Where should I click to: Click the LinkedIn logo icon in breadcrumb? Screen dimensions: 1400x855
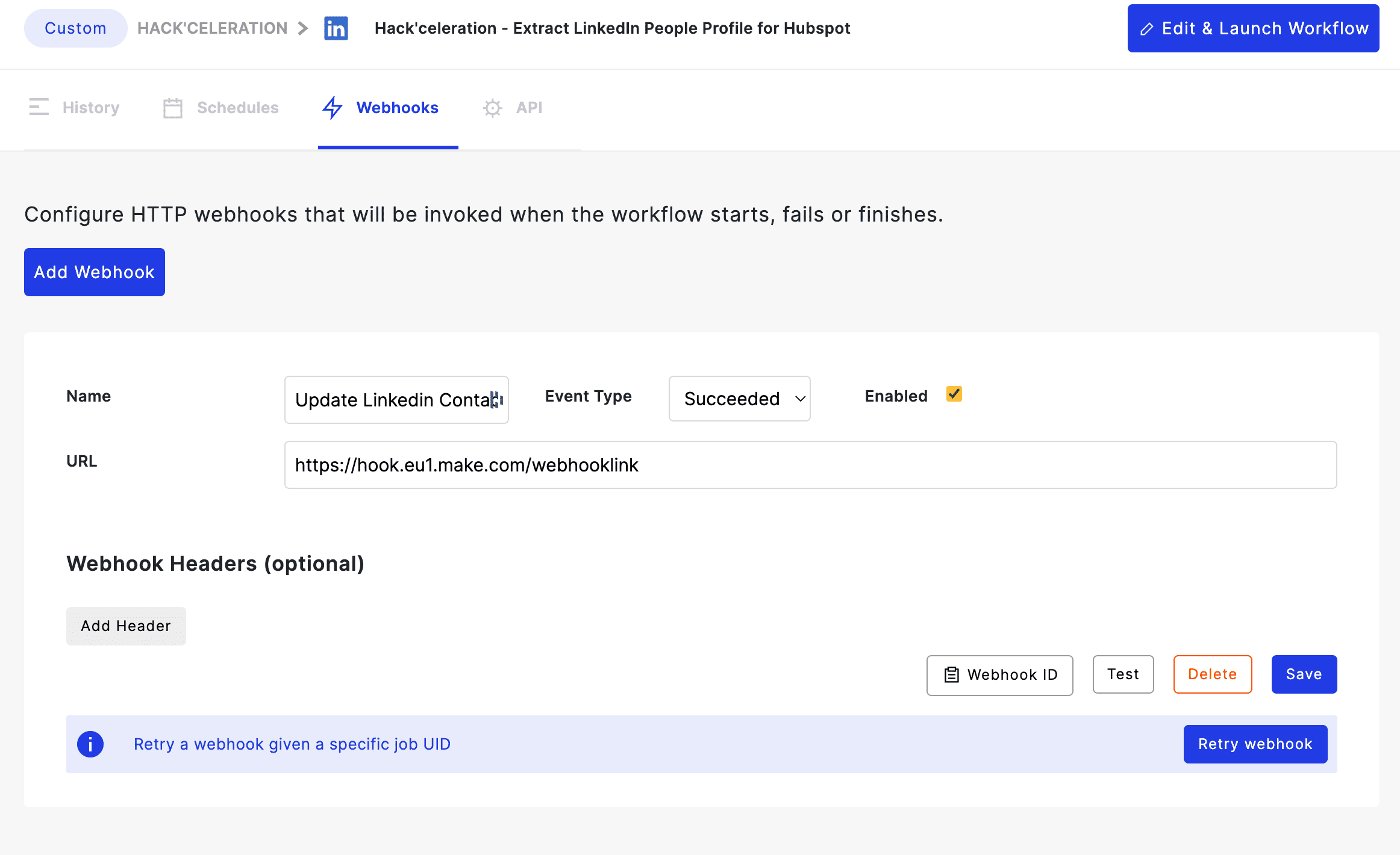336,28
